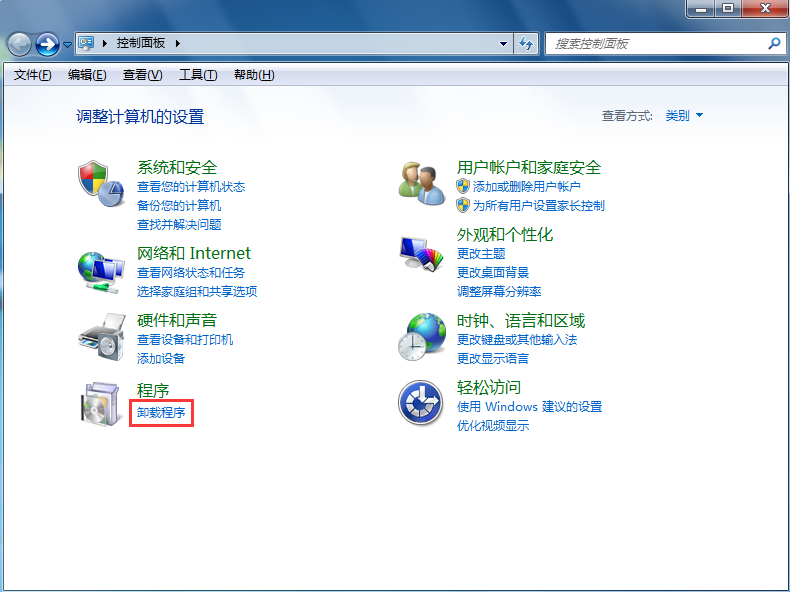This screenshot has width=790, height=592.
Task: Click the Programs disc box icon
Action: pos(101,404)
